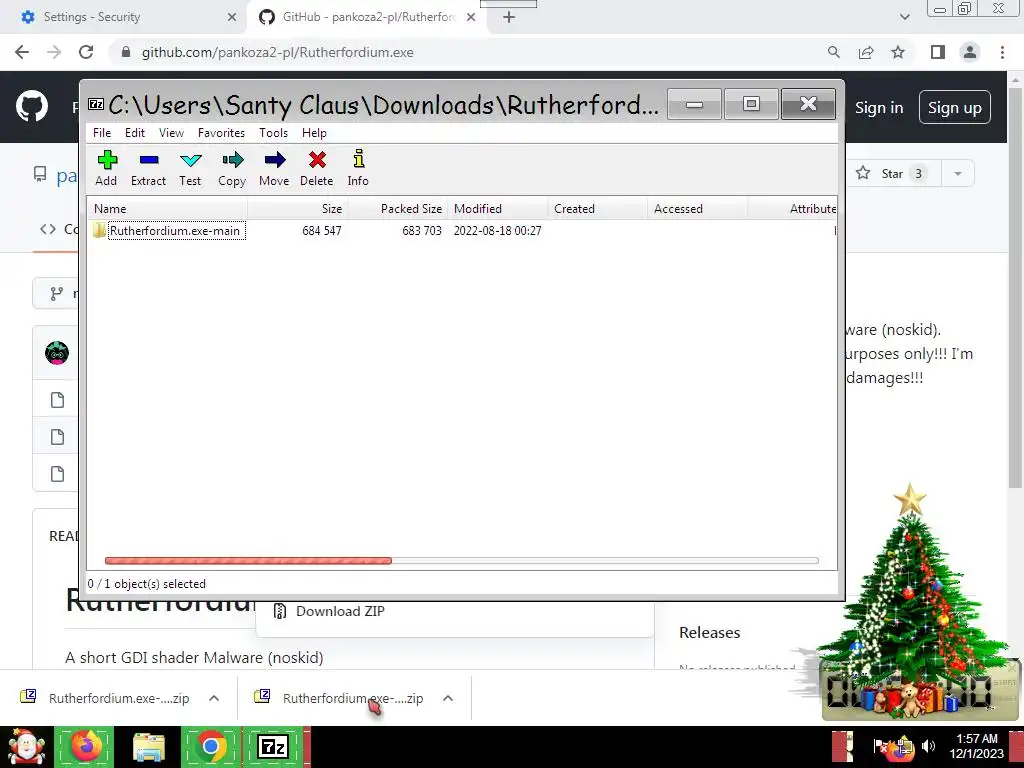This screenshot has height=768, width=1024.
Task: Click the Santa Start button on taskbar
Action: pyautogui.click(x=27, y=746)
